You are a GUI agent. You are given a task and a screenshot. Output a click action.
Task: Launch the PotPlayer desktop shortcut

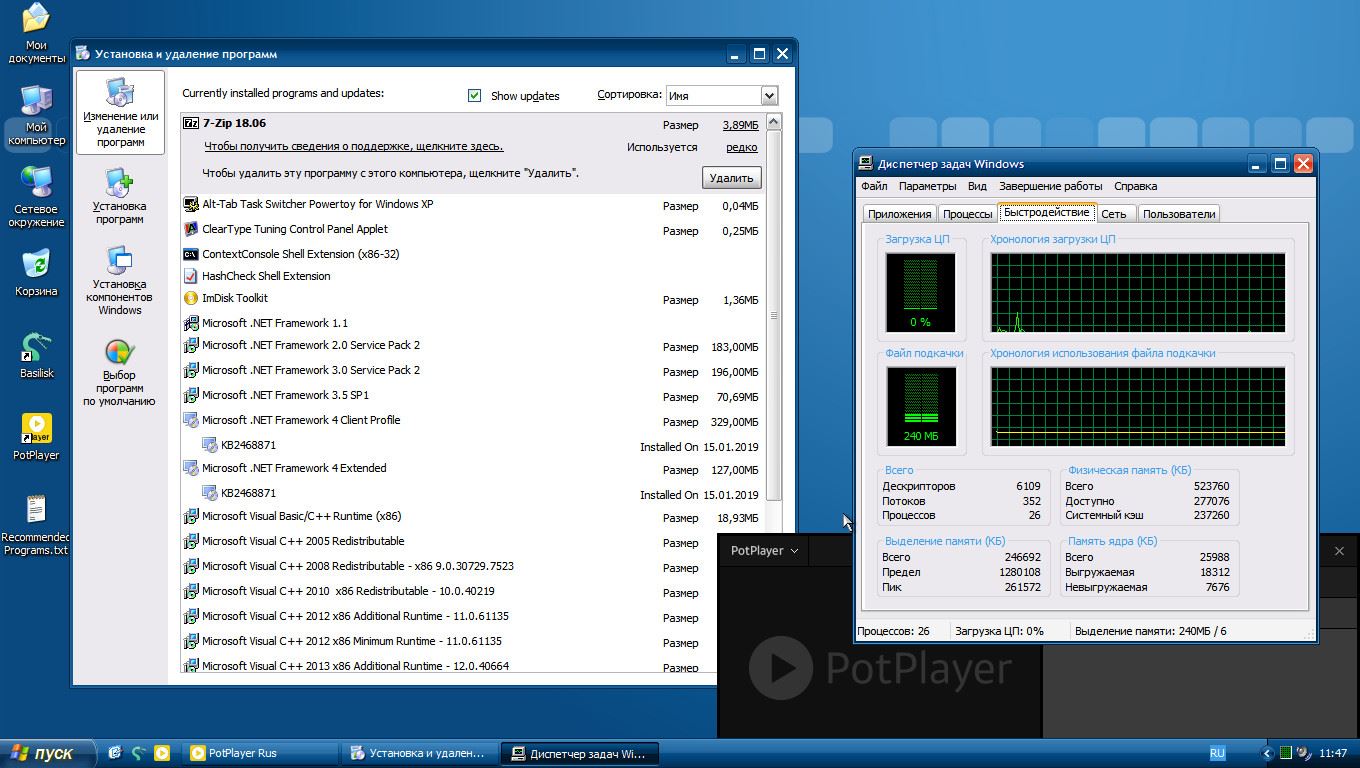pos(36,428)
